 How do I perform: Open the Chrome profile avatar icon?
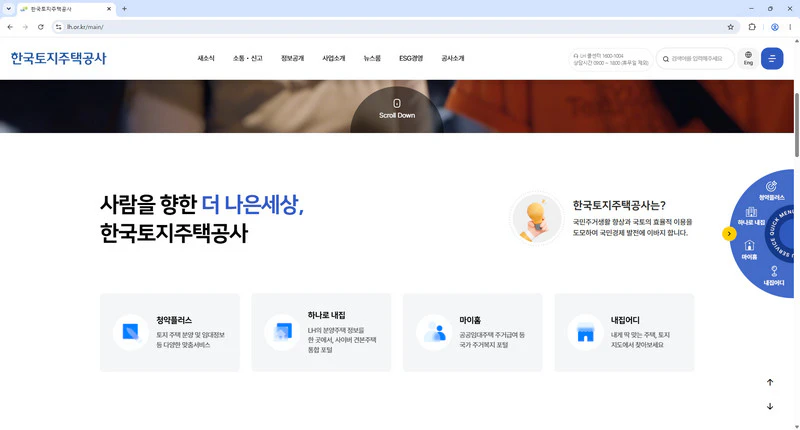[774, 27]
